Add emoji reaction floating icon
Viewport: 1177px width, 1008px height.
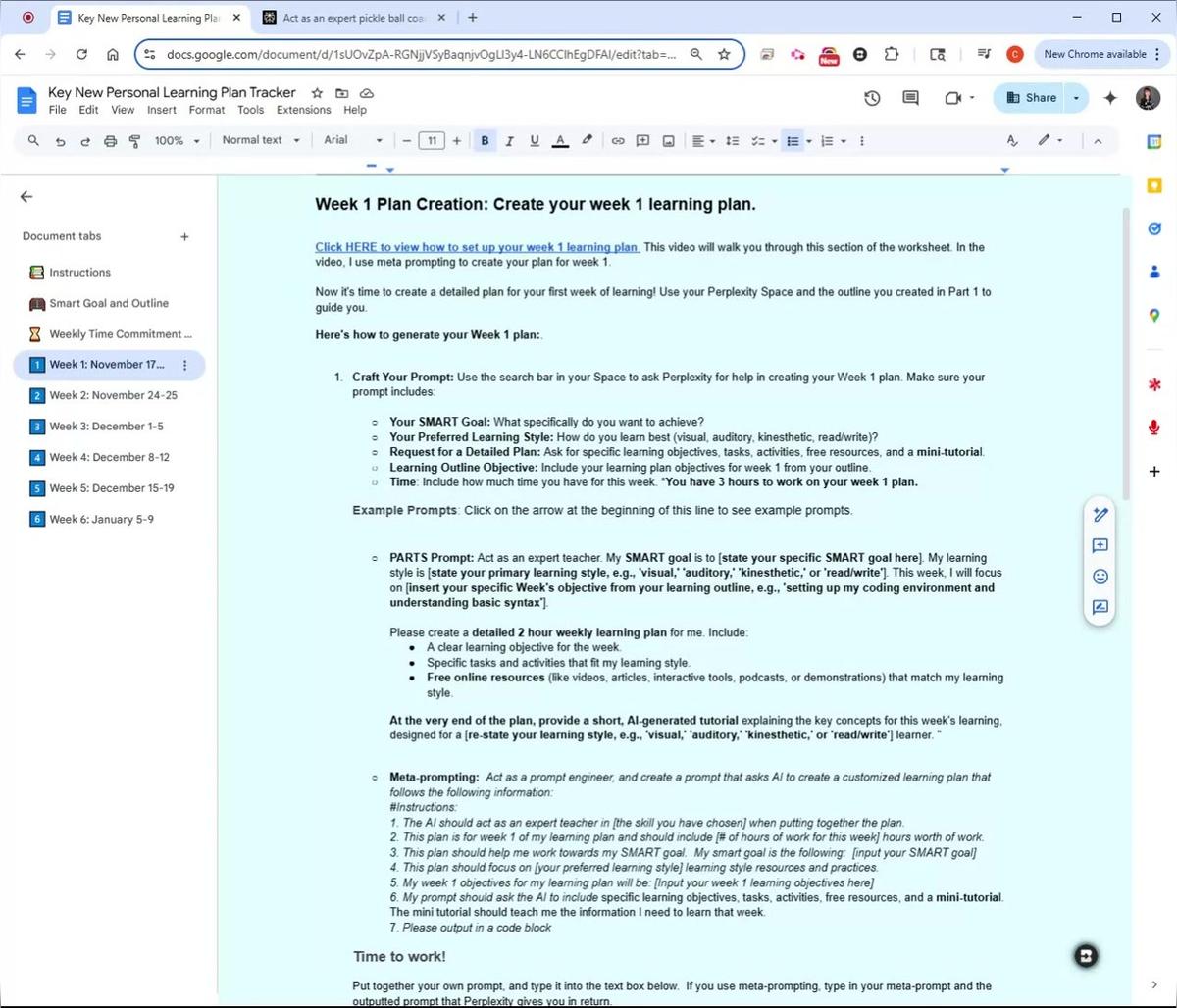click(1100, 577)
